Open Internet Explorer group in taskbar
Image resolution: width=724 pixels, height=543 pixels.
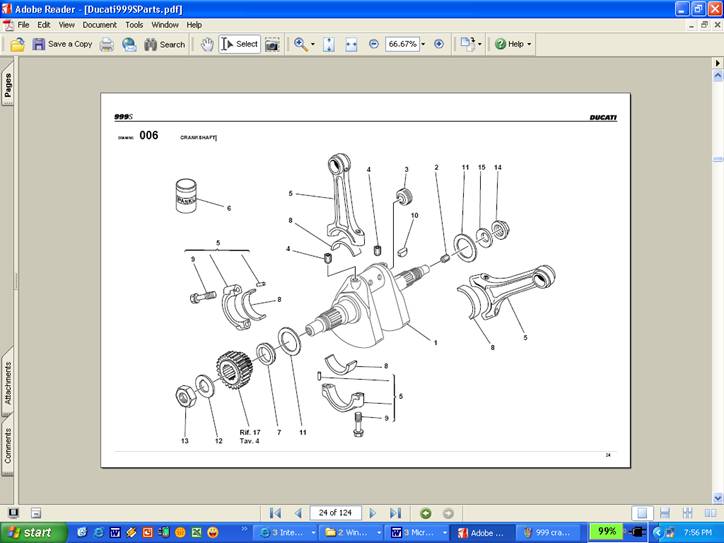286,532
